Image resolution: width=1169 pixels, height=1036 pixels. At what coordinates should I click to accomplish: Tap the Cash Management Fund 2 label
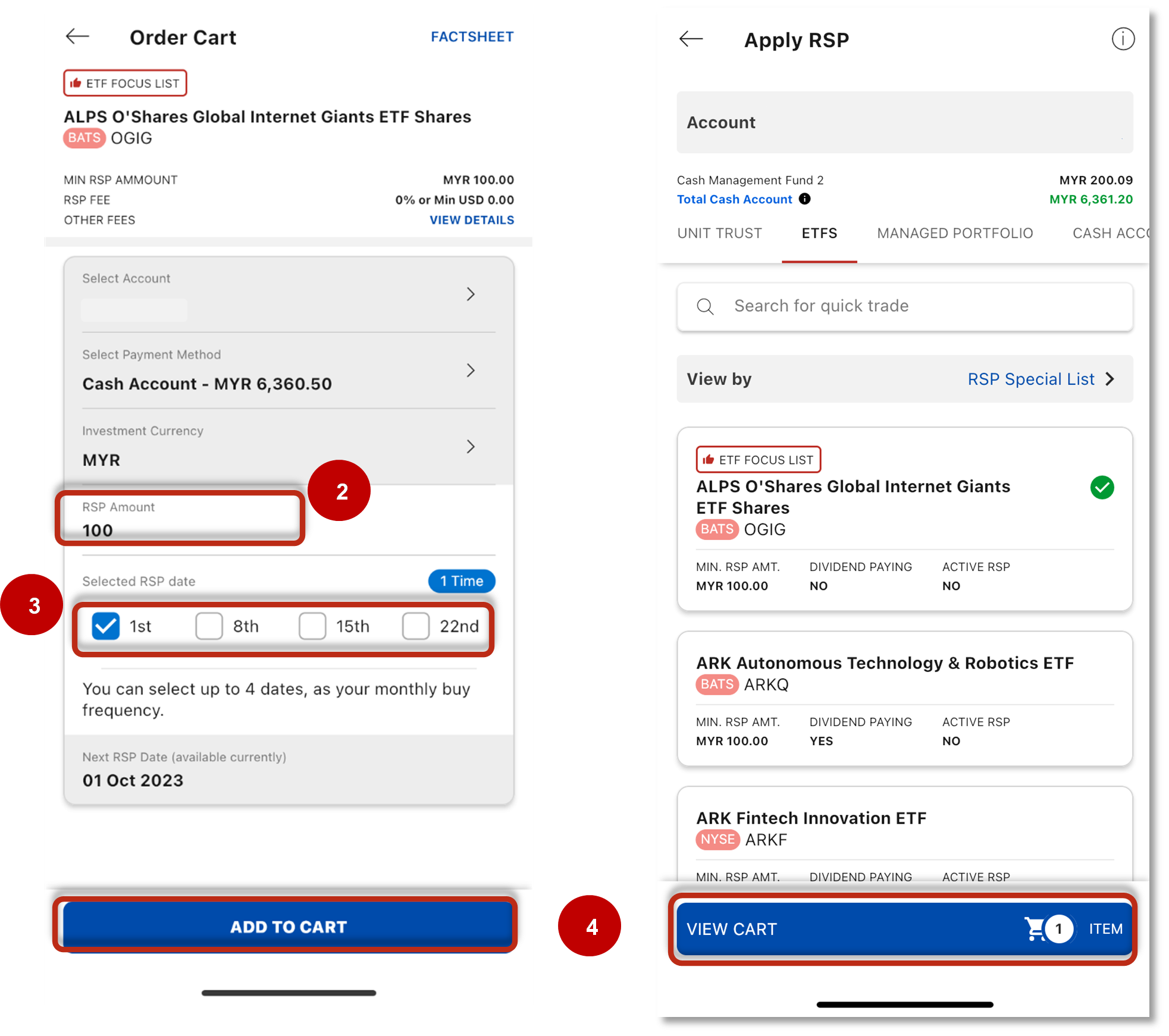pyautogui.click(x=750, y=180)
